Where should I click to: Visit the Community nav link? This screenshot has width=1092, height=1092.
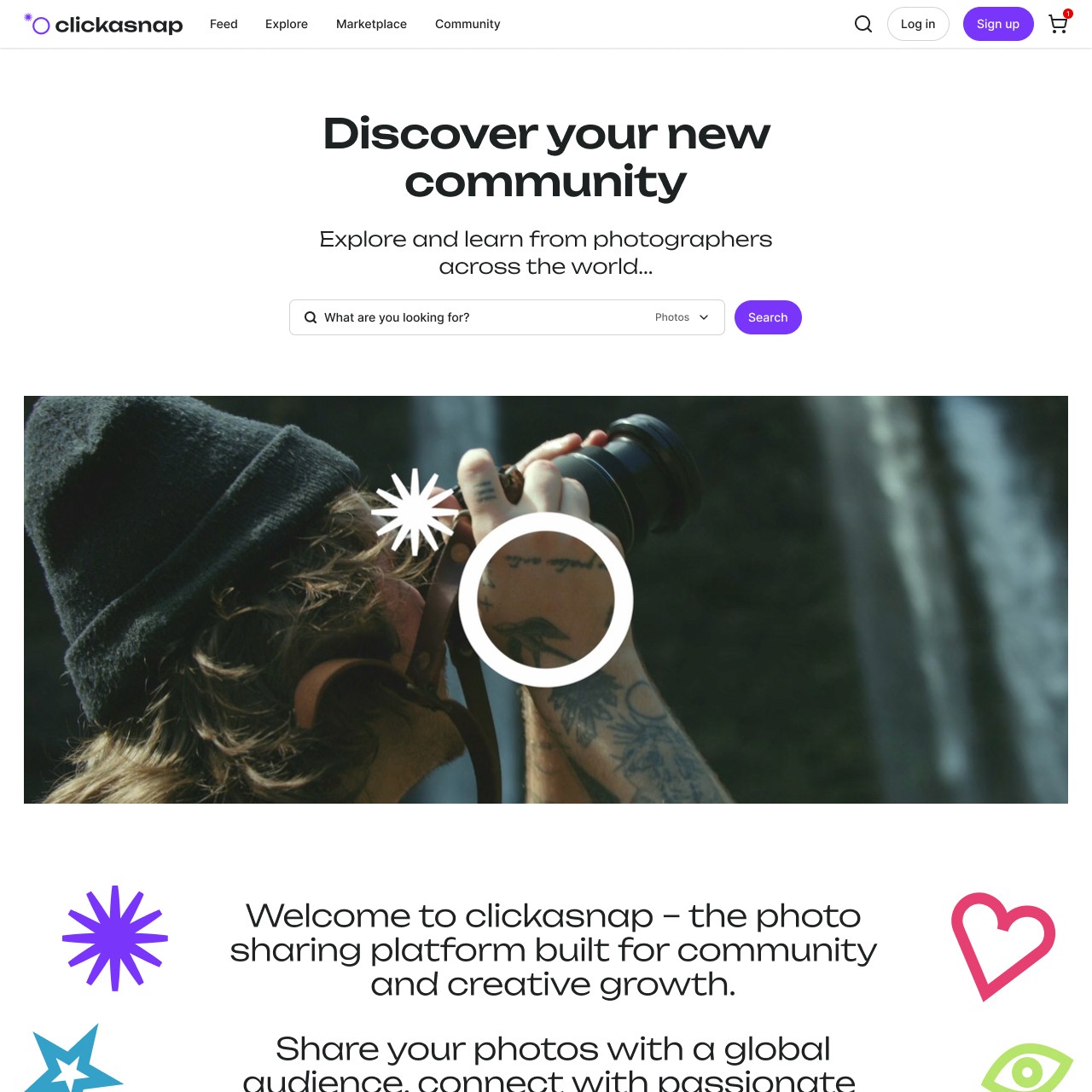click(468, 24)
